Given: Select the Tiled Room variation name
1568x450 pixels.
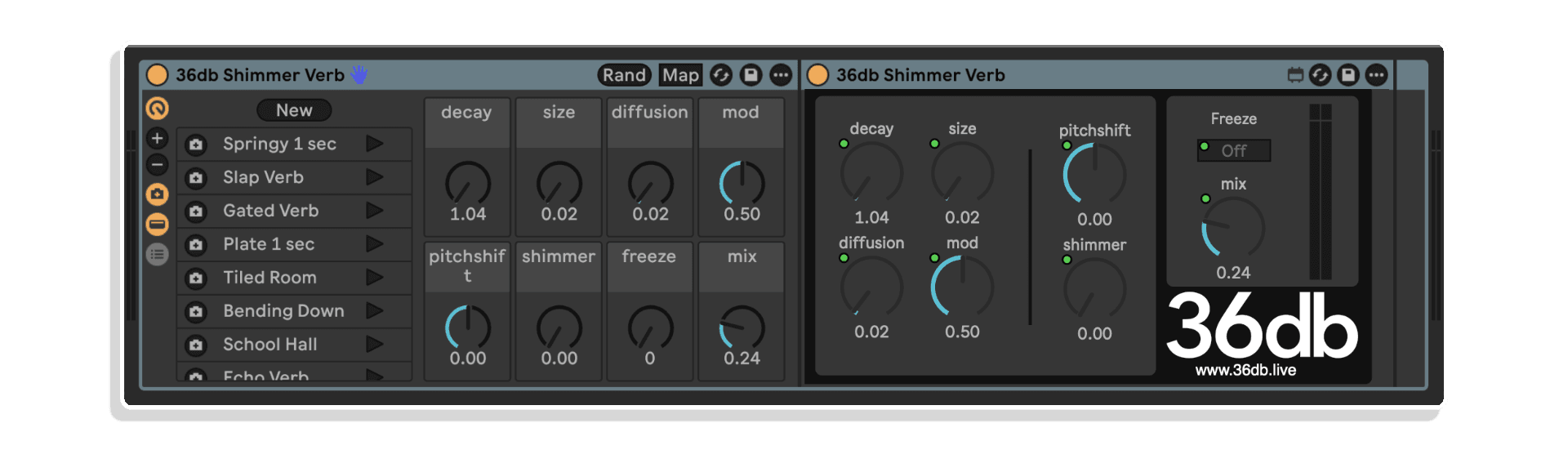Looking at the screenshot, I should click(269, 278).
